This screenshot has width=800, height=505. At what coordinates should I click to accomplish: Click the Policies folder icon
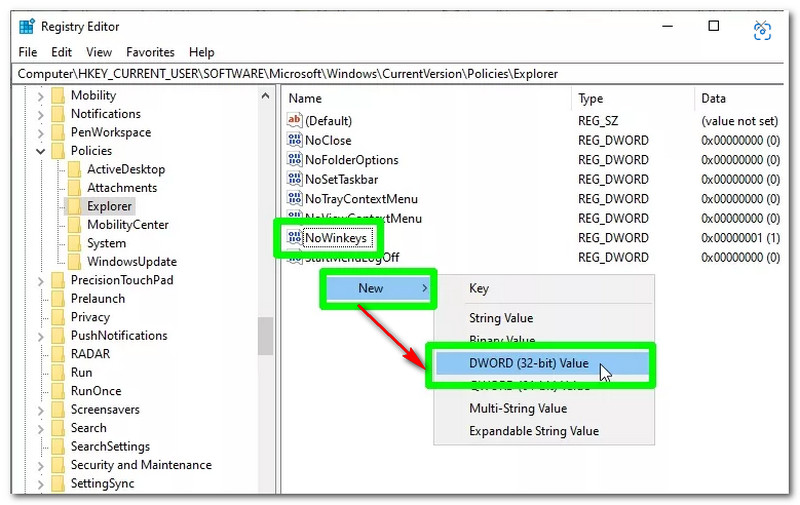[x=58, y=151]
